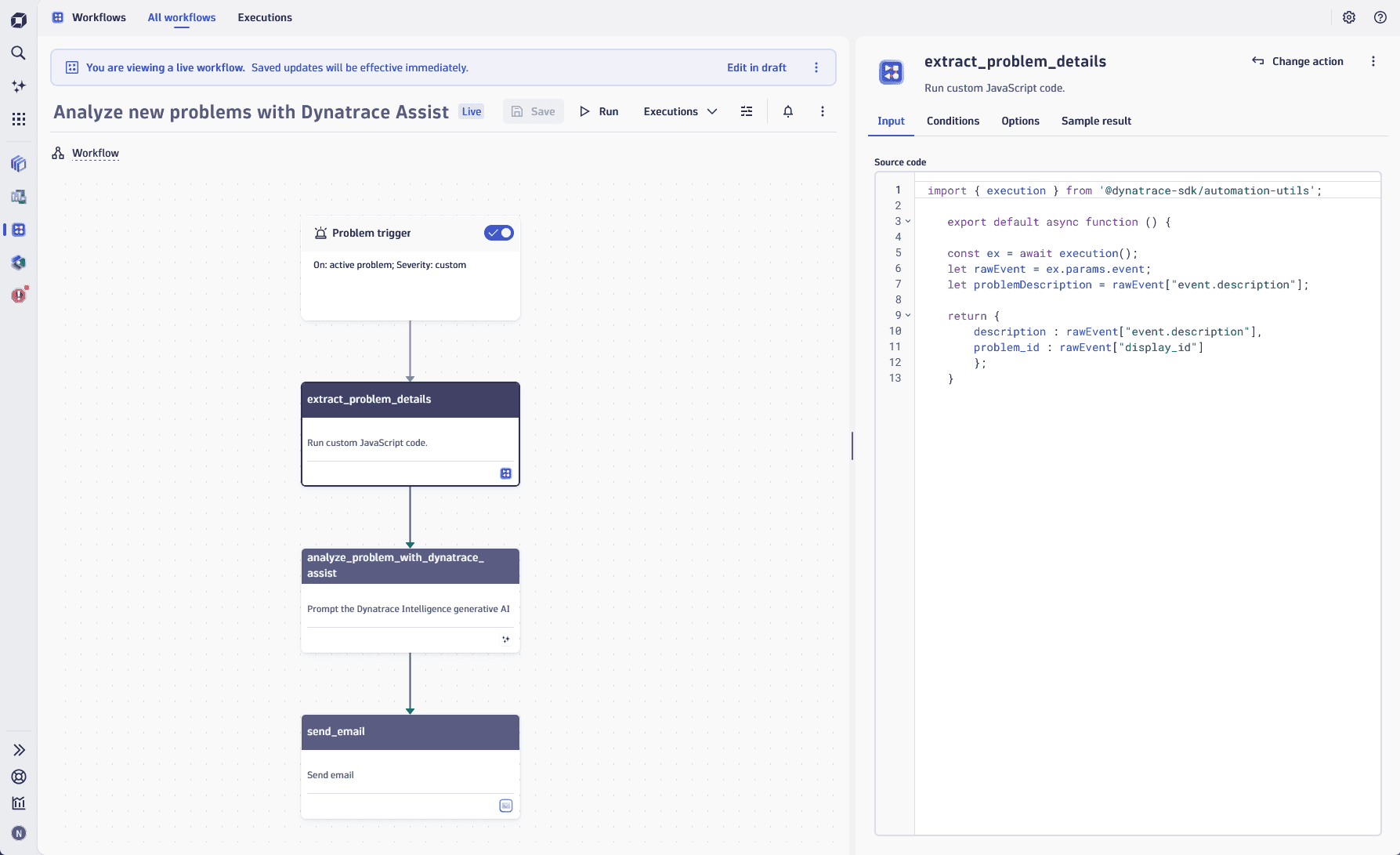
Task: Click the Change action button
Action: point(1297,61)
